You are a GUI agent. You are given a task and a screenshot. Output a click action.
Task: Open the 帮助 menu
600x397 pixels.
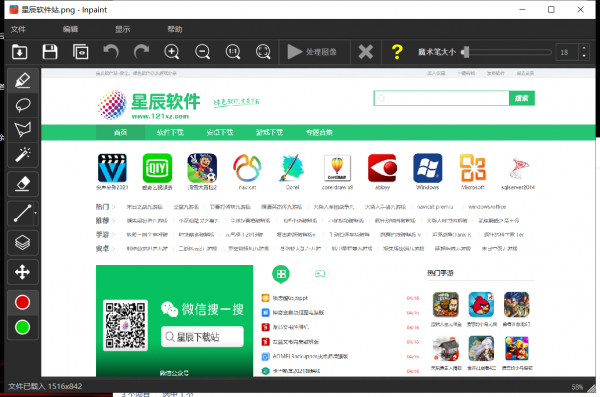(x=175, y=29)
